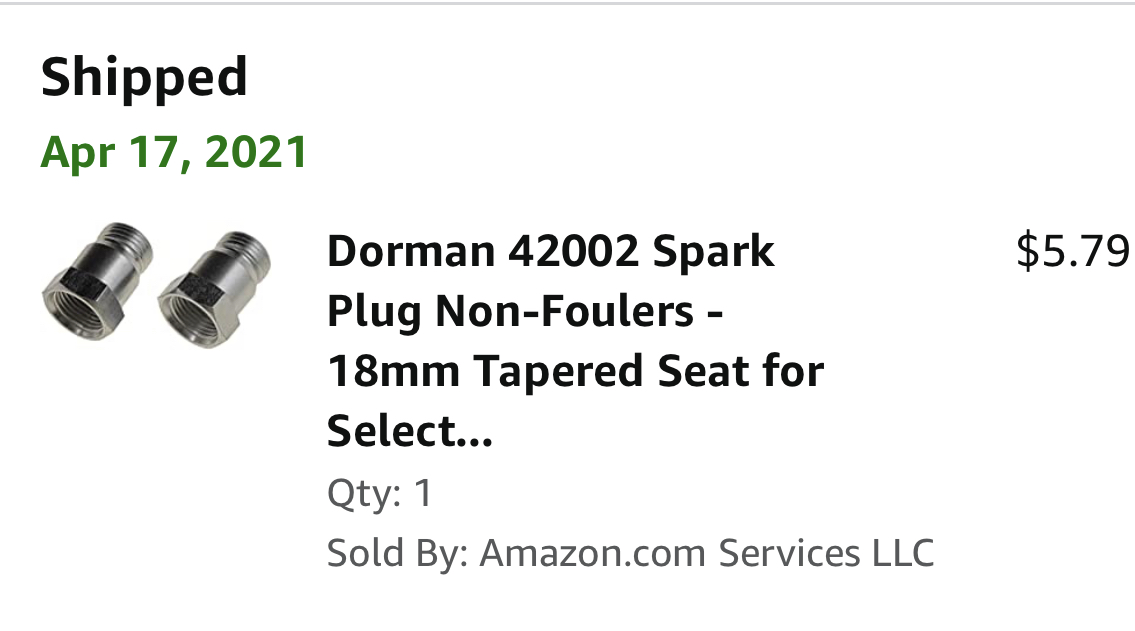Click "Plug Non-Foulers -" title line

pos(525,312)
